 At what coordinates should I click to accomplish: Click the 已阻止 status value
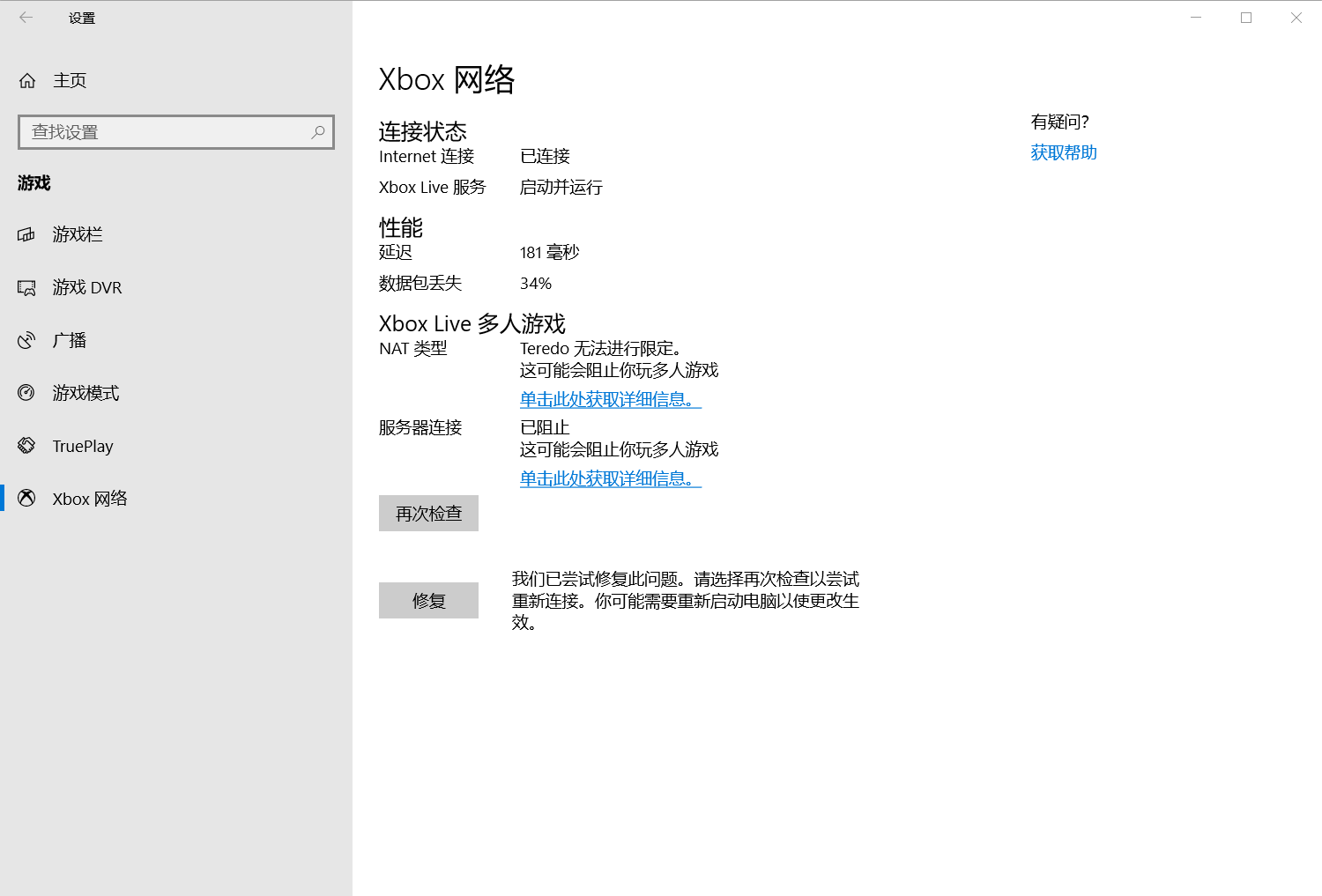(545, 427)
